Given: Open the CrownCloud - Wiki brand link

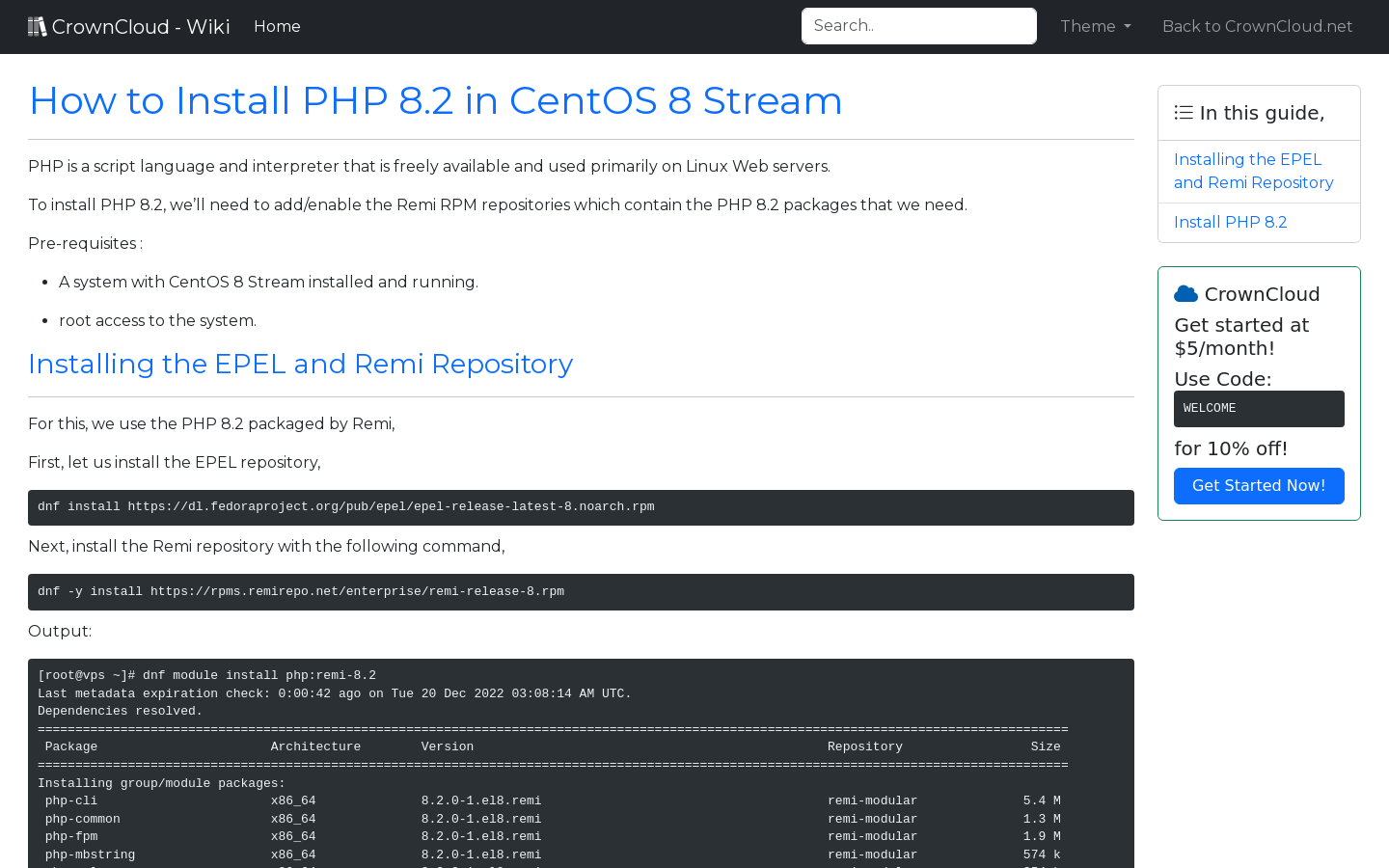Looking at the screenshot, I should 129,27.
